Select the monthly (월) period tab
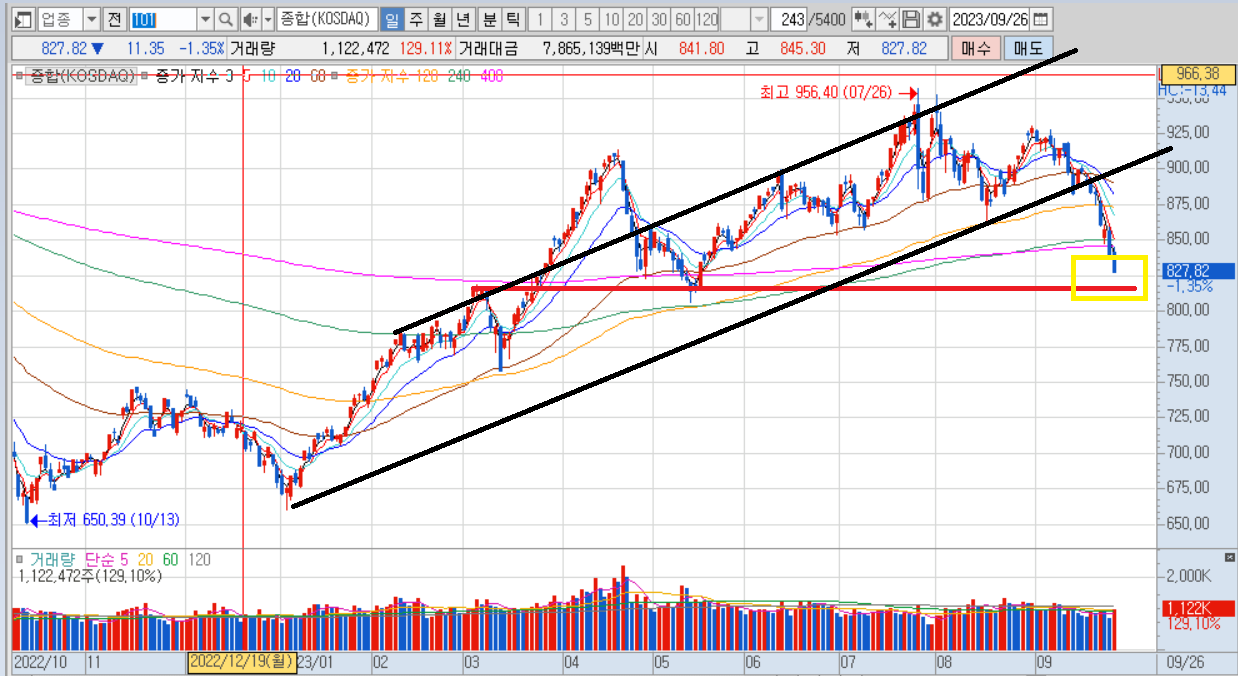Screen dimensions: 1238x676 439,19
